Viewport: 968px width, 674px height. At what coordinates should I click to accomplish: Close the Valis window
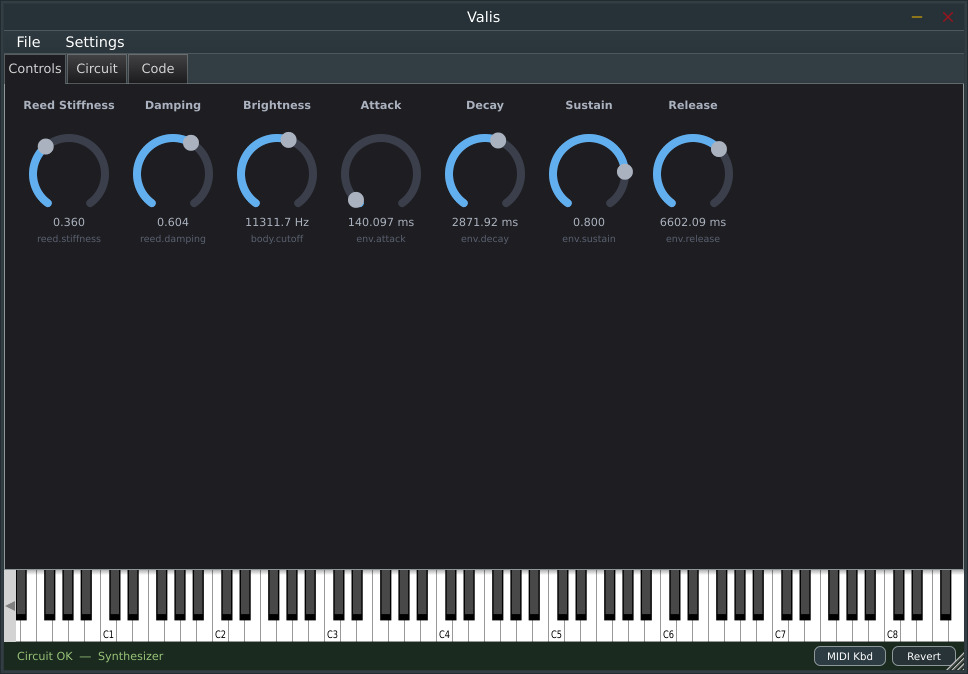pyautogui.click(x=948, y=17)
